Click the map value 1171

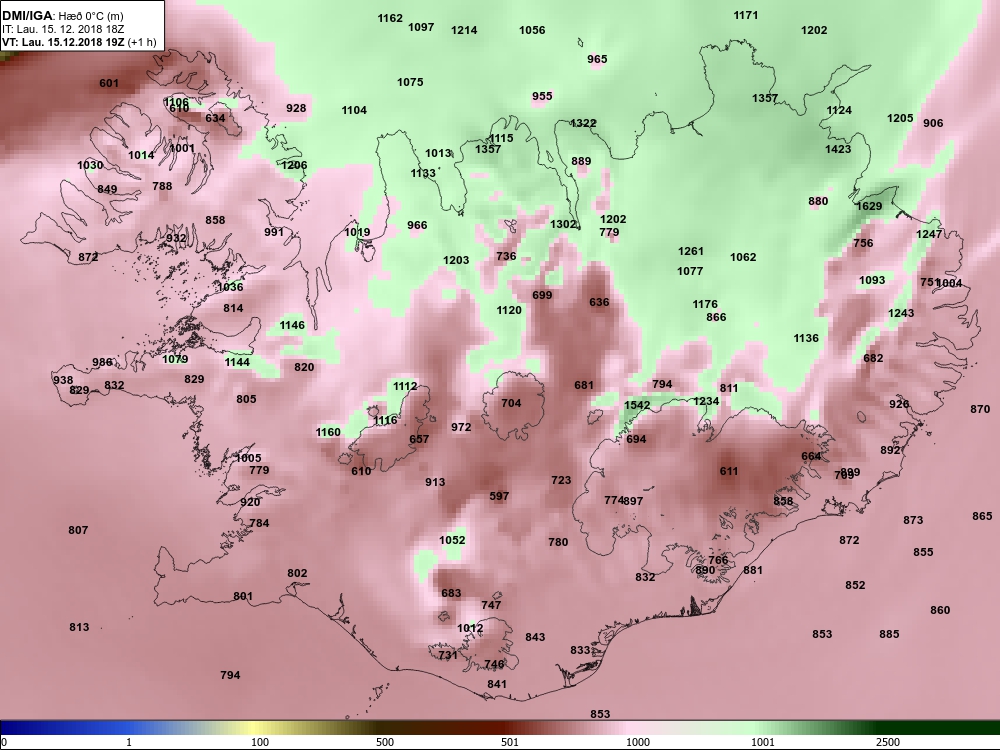(x=746, y=15)
